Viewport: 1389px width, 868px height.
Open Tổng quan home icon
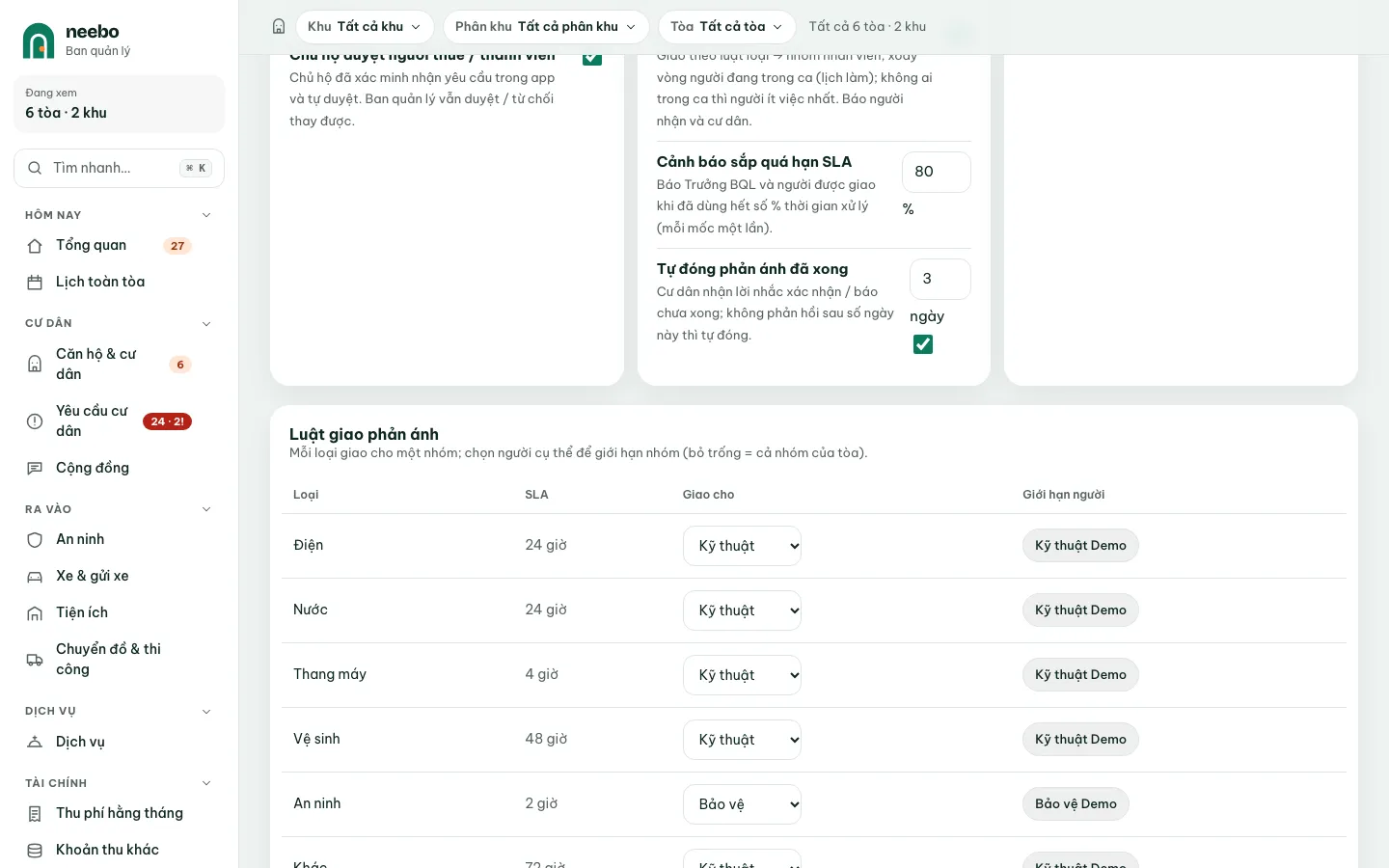coord(35,246)
